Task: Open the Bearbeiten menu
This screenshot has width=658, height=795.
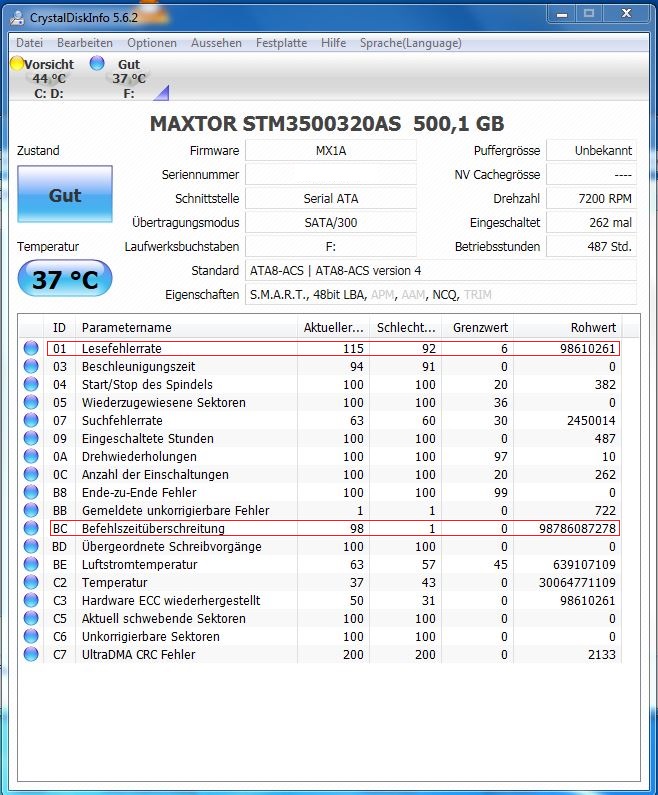Action: (85, 43)
